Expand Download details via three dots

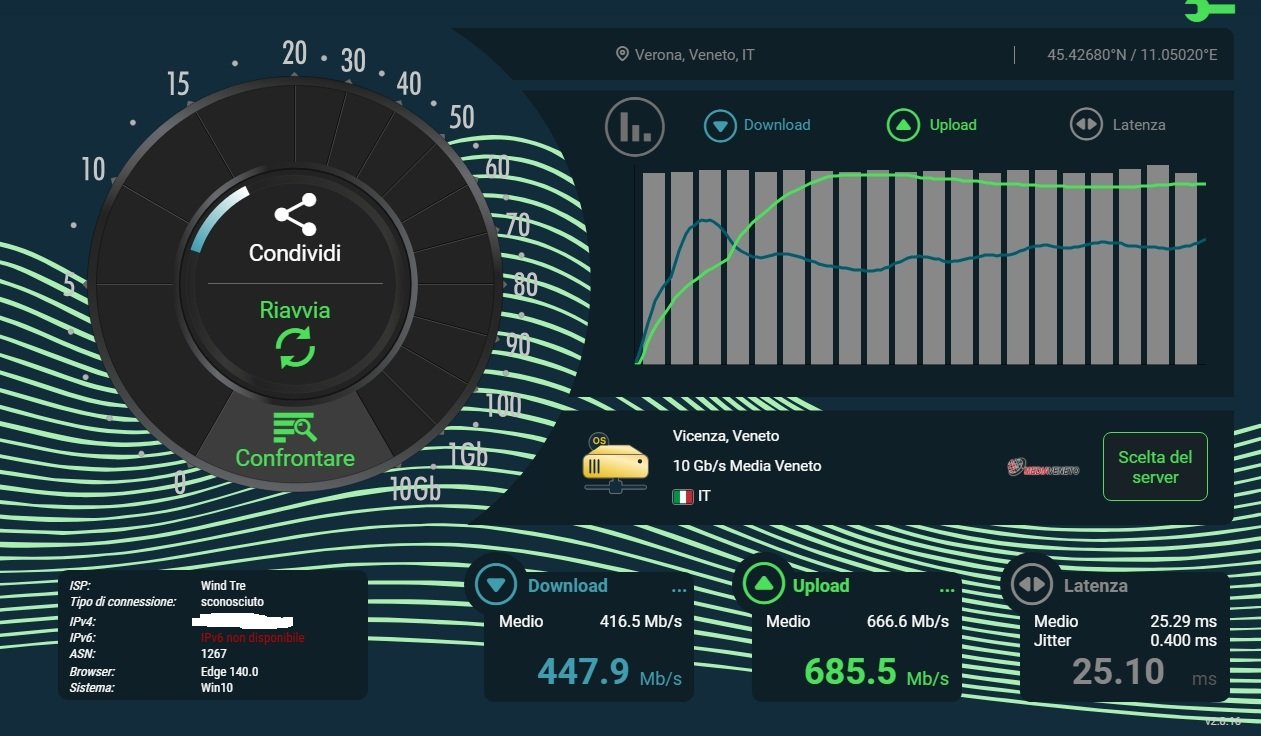[x=679, y=589]
